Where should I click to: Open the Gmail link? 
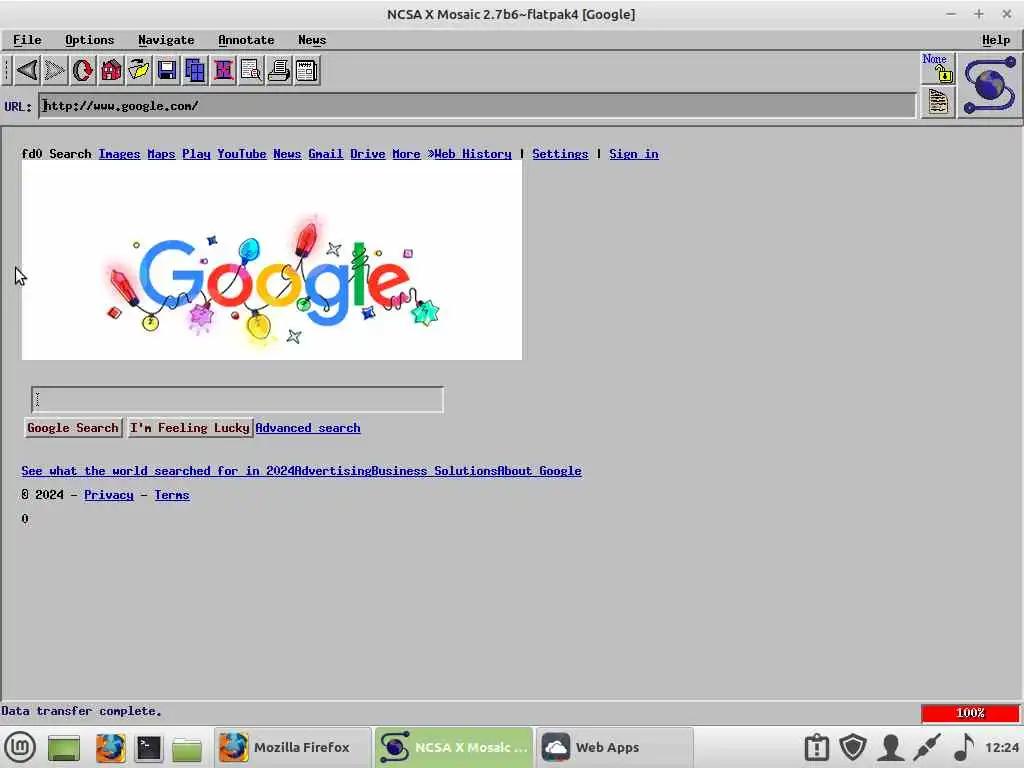pyautogui.click(x=326, y=154)
